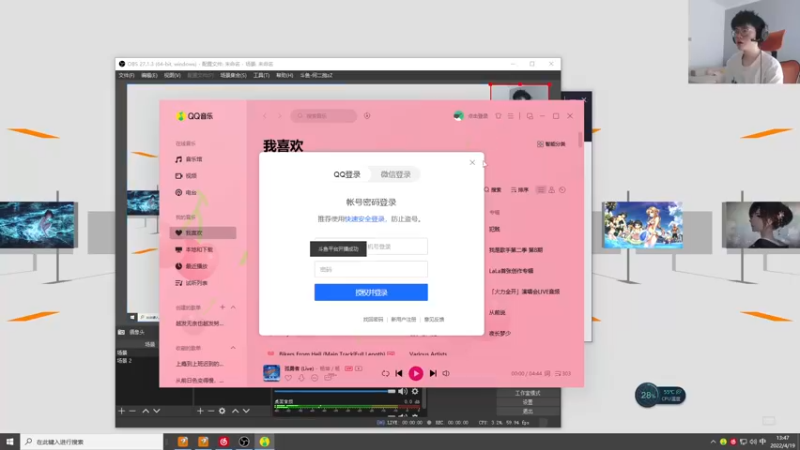Switch to the 微信登录 tab
The image size is (800, 450).
click(396, 174)
